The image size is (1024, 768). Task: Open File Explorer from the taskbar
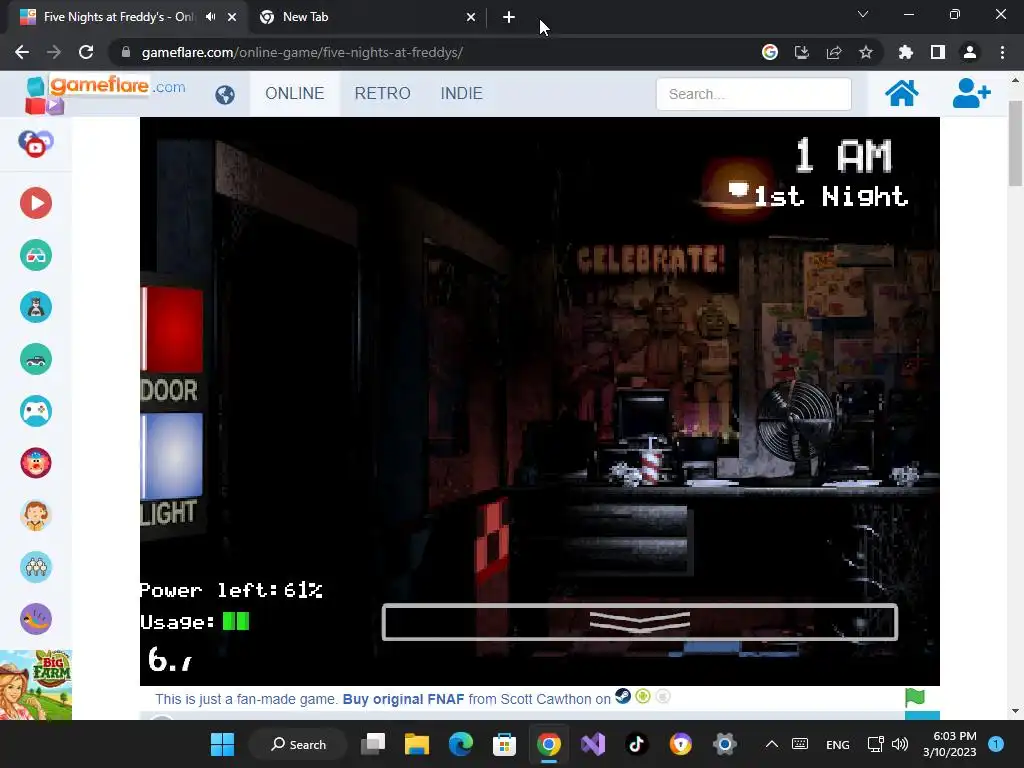[417, 744]
